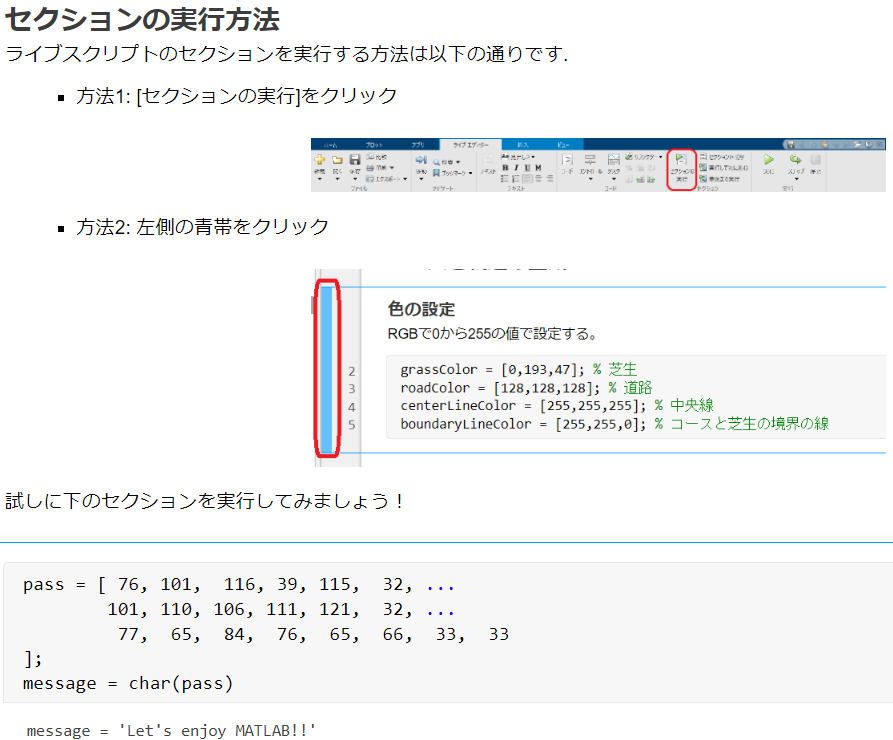The height and width of the screenshot is (740, 893).
Task: Open a file with the folder icon
Action: point(338,161)
